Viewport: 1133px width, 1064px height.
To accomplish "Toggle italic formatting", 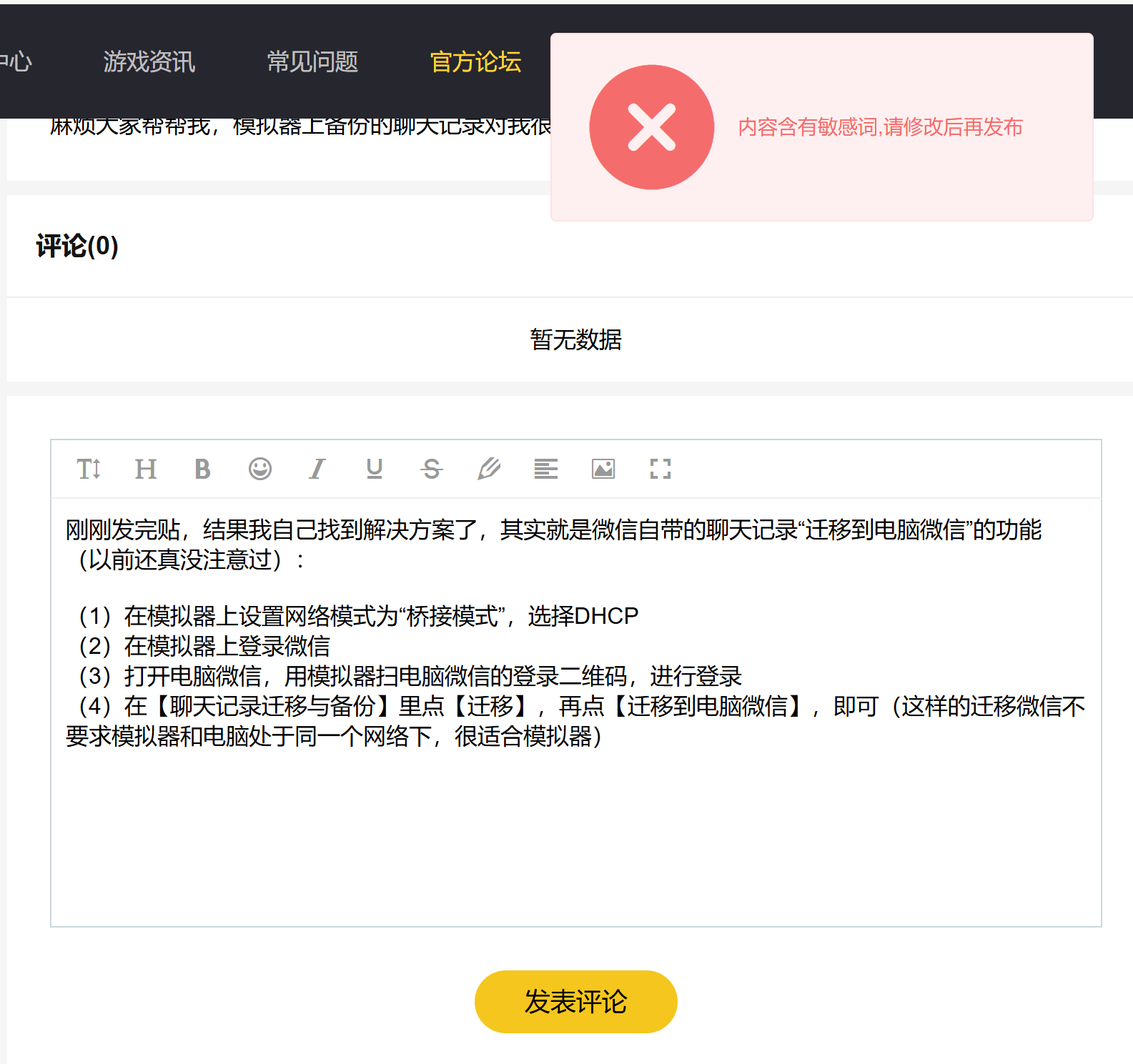I will 317,469.
